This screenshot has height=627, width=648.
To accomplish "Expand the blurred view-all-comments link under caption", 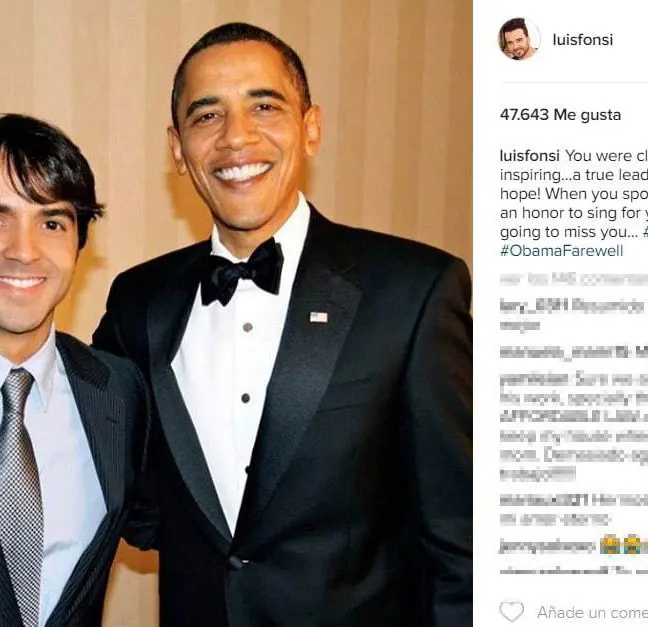I will pos(574,280).
